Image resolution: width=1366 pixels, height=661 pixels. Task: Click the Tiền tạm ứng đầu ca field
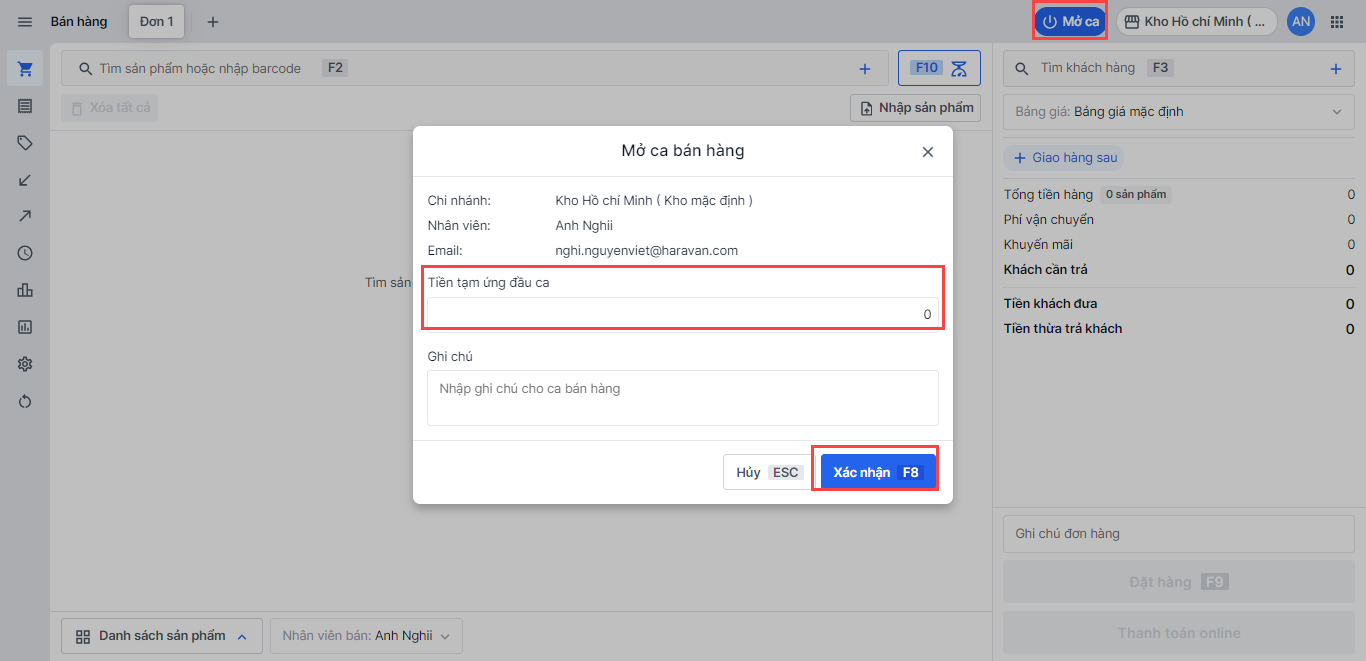pyautogui.click(x=682, y=314)
